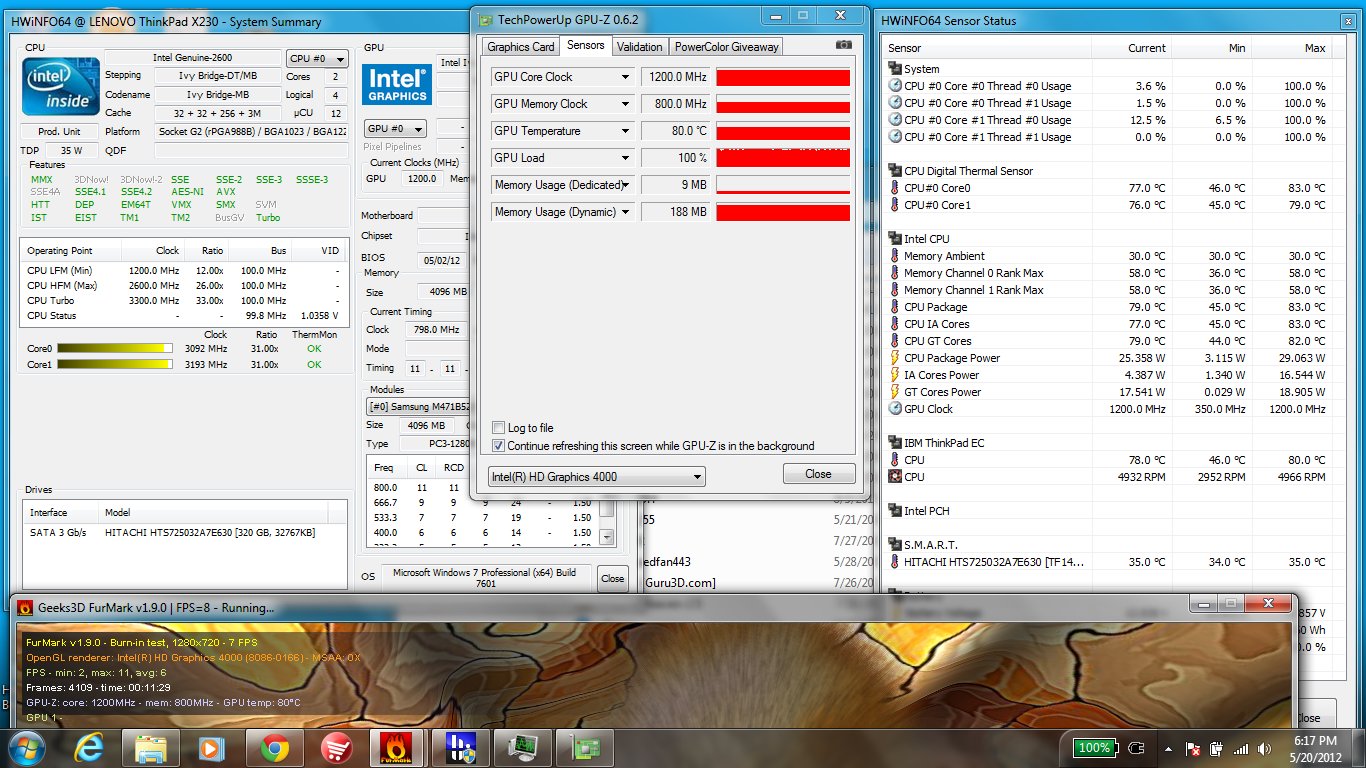
Task: Click thermometer icon beside HITACHI drive sensor
Action: [895, 562]
